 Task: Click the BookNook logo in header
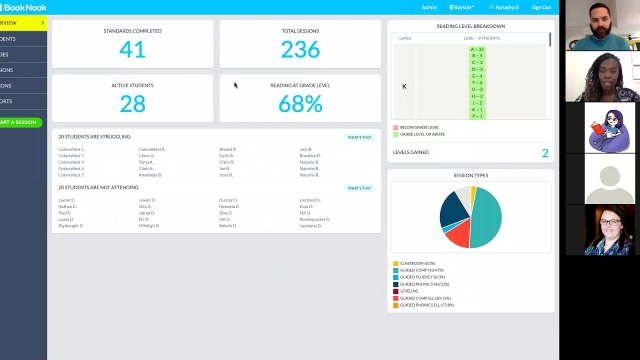(23, 7)
